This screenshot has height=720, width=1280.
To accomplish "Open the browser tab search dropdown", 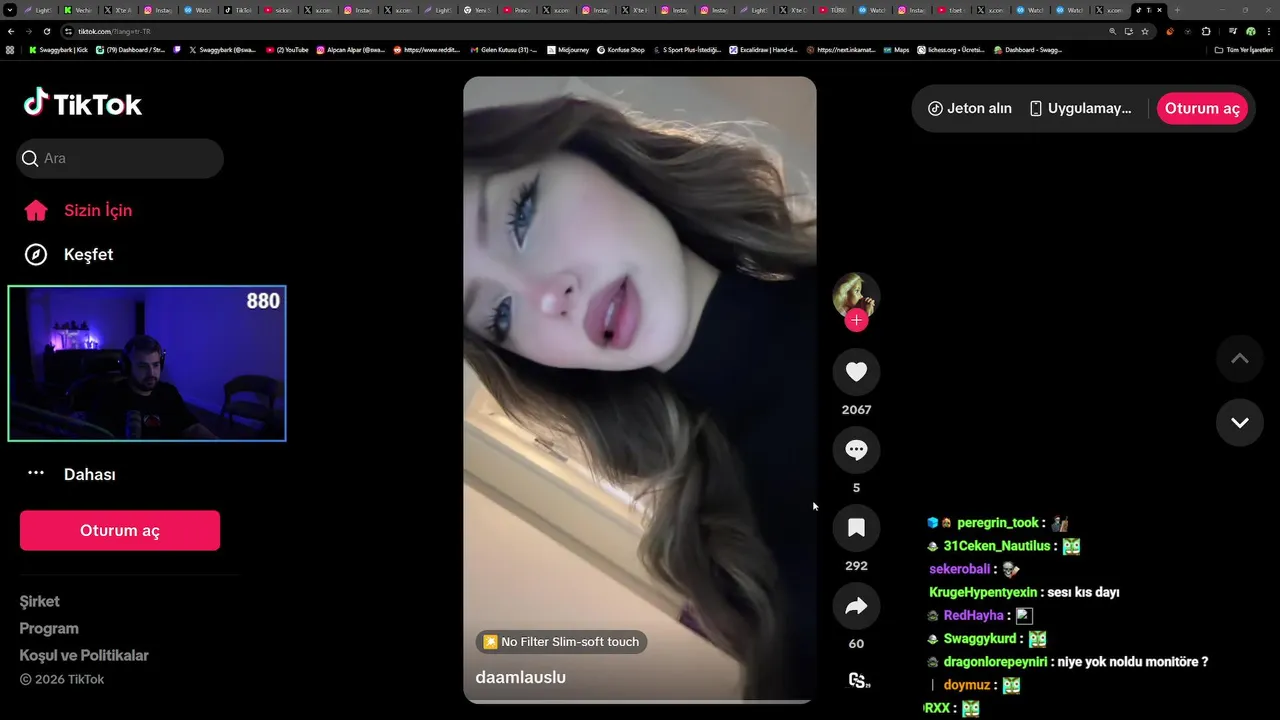I will pyautogui.click(x=9, y=10).
